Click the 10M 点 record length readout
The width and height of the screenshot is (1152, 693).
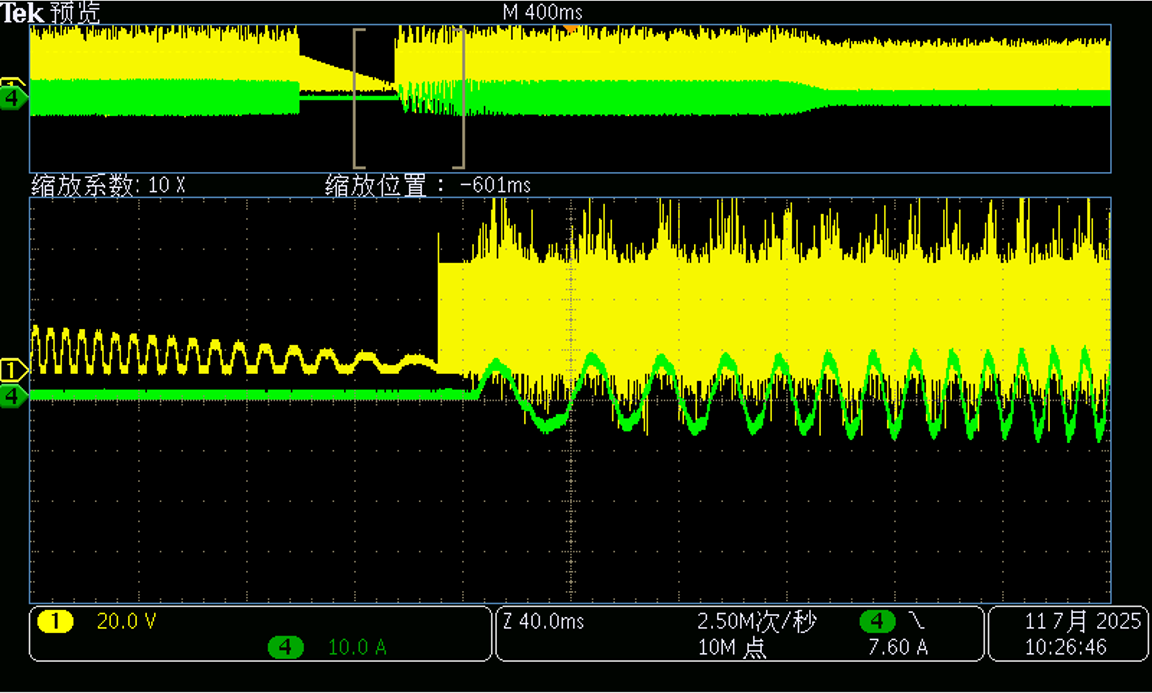pyautogui.click(x=732, y=648)
